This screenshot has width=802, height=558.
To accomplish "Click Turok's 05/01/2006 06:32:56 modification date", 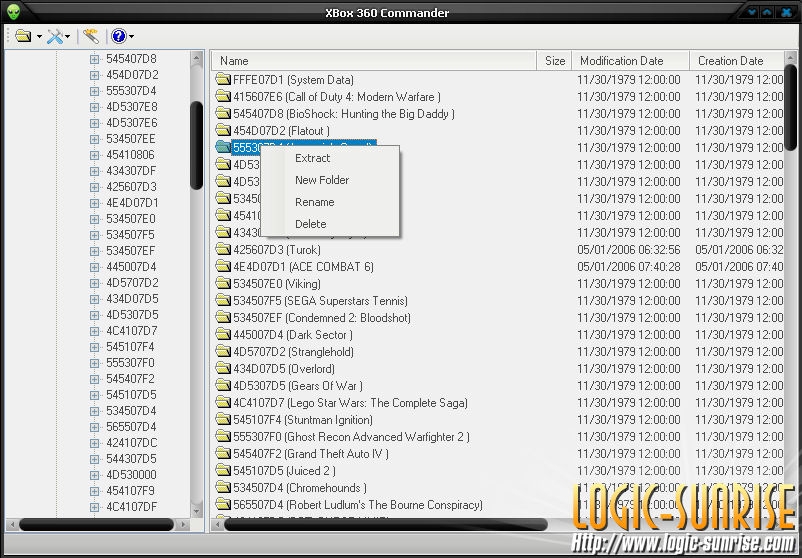I will coord(629,250).
